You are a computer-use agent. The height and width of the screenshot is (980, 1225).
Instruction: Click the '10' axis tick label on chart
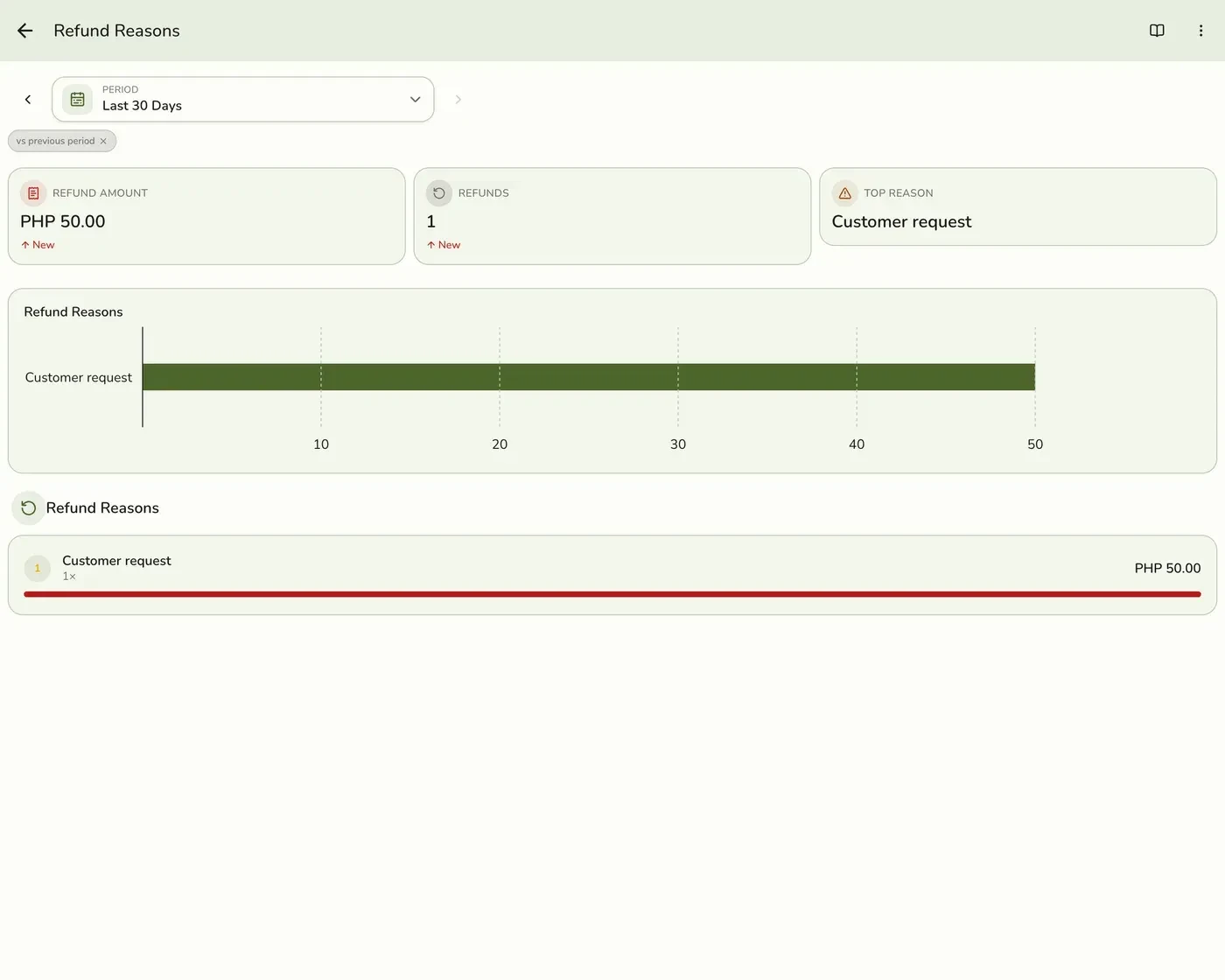point(321,444)
